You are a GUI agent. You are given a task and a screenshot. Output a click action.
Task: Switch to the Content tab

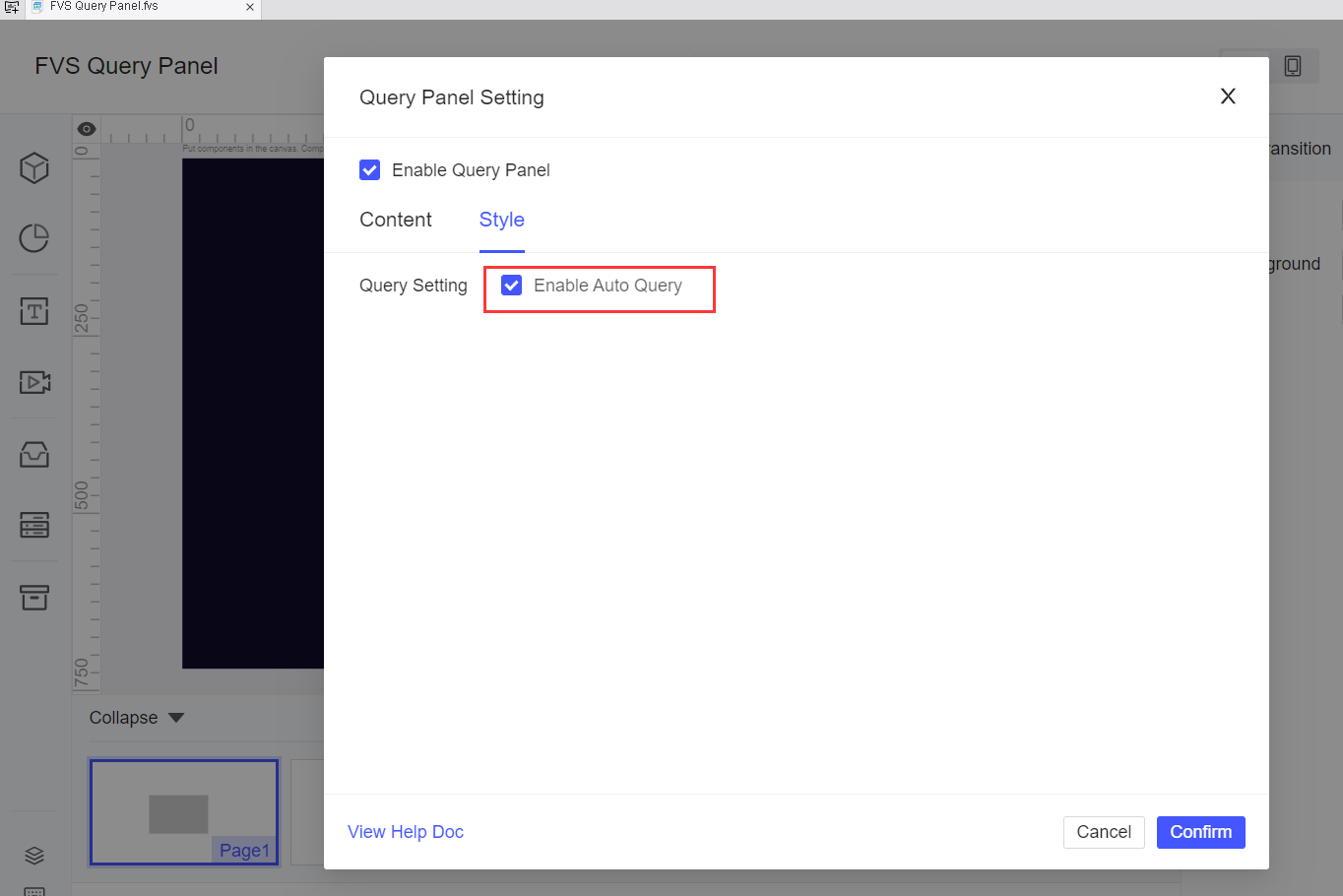click(396, 220)
